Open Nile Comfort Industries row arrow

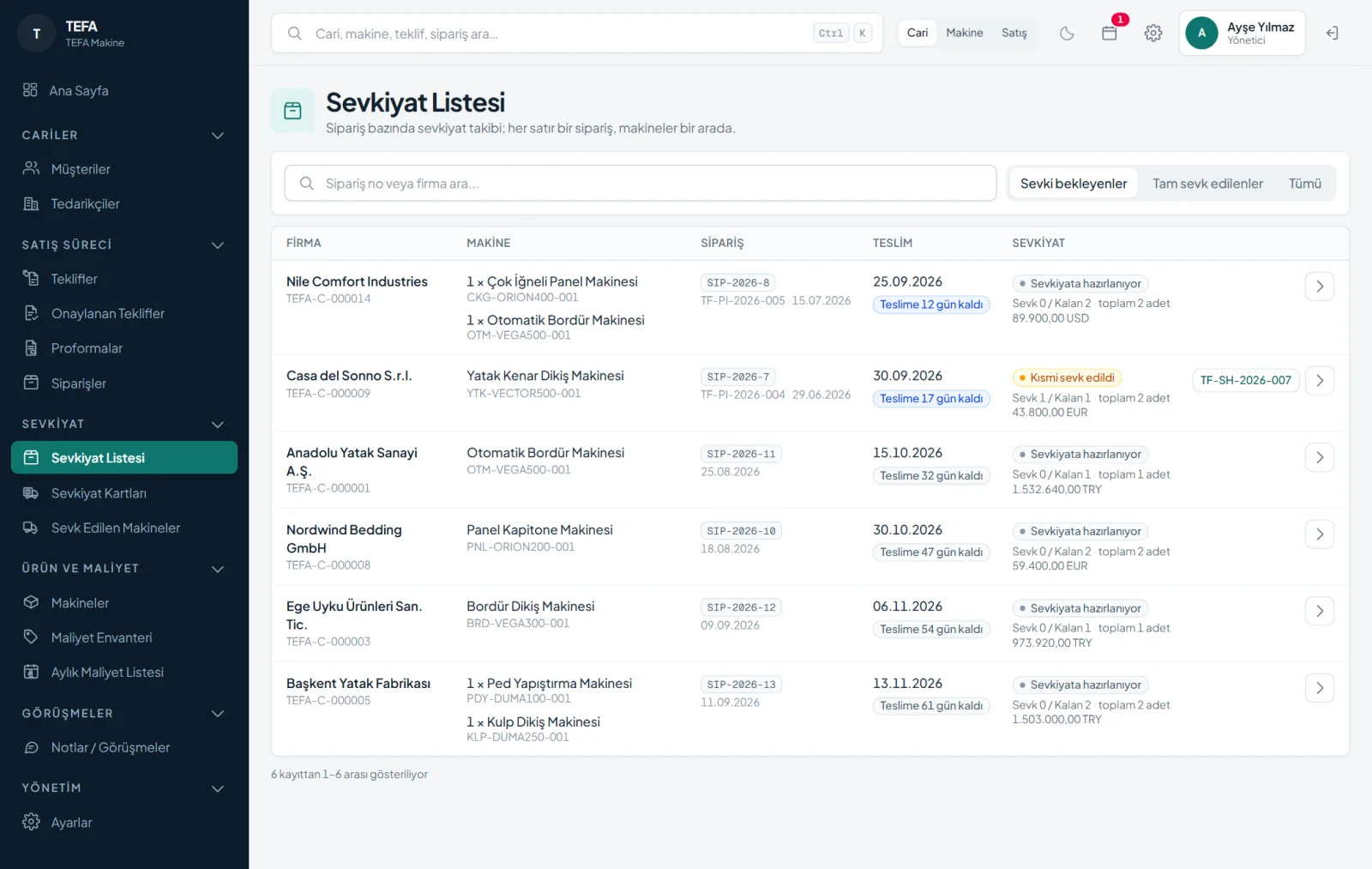tap(1320, 287)
